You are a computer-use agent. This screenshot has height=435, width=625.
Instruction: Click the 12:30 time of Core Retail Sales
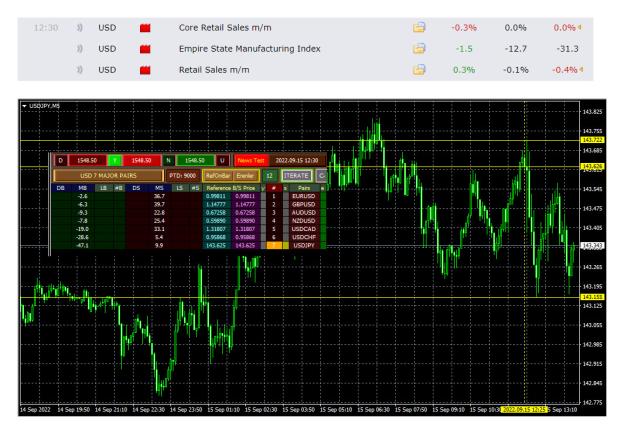click(x=46, y=28)
